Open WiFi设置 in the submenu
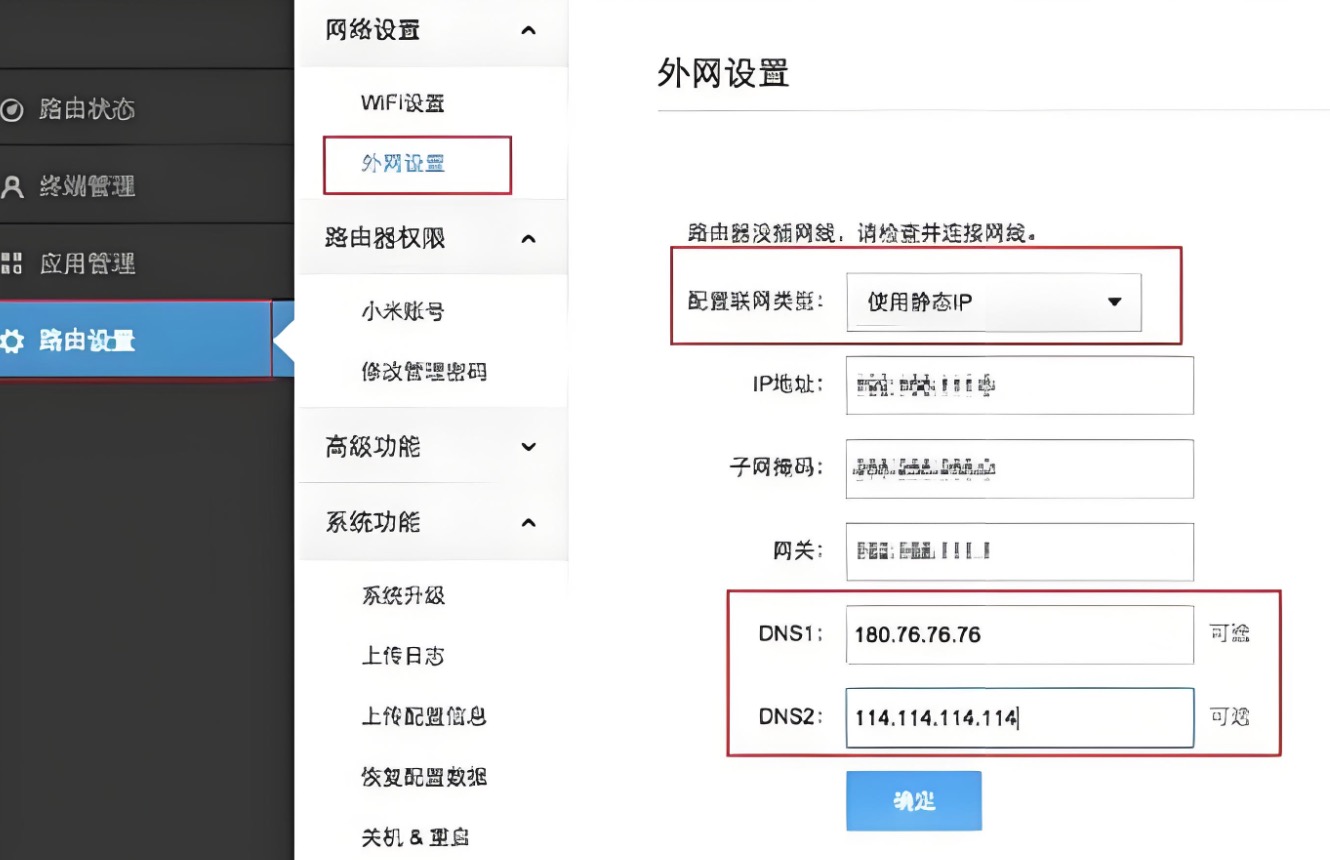Screen dimensions: 1330x860 pyautogui.click(x=402, y=103)
